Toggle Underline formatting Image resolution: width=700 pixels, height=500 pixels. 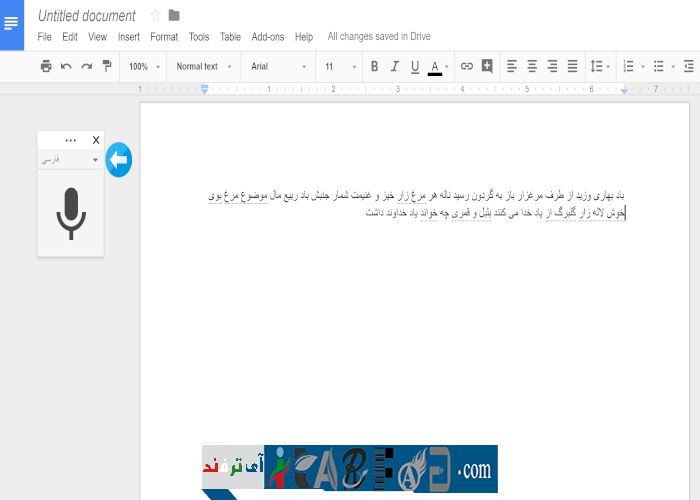coord(414,67)
